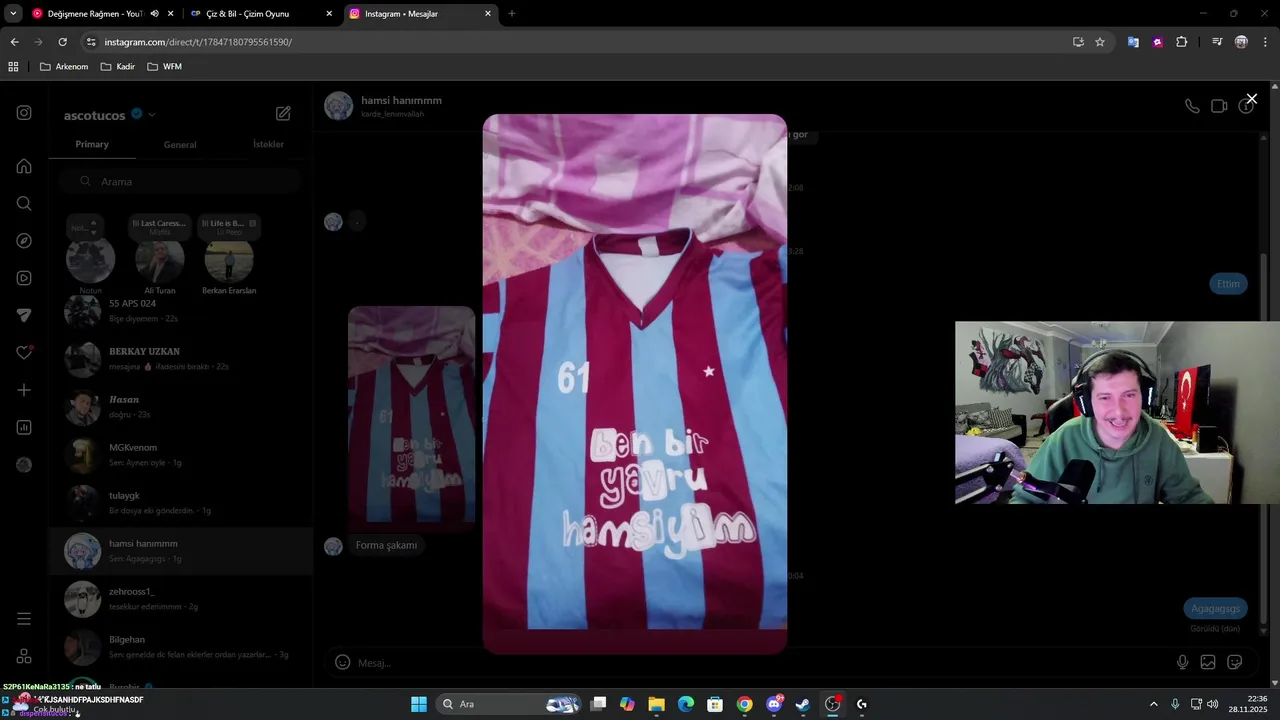Viewport: 1280px width, 720px height.
Task: Go to Home in Instagram sidebar
Action: click(24, 166)
